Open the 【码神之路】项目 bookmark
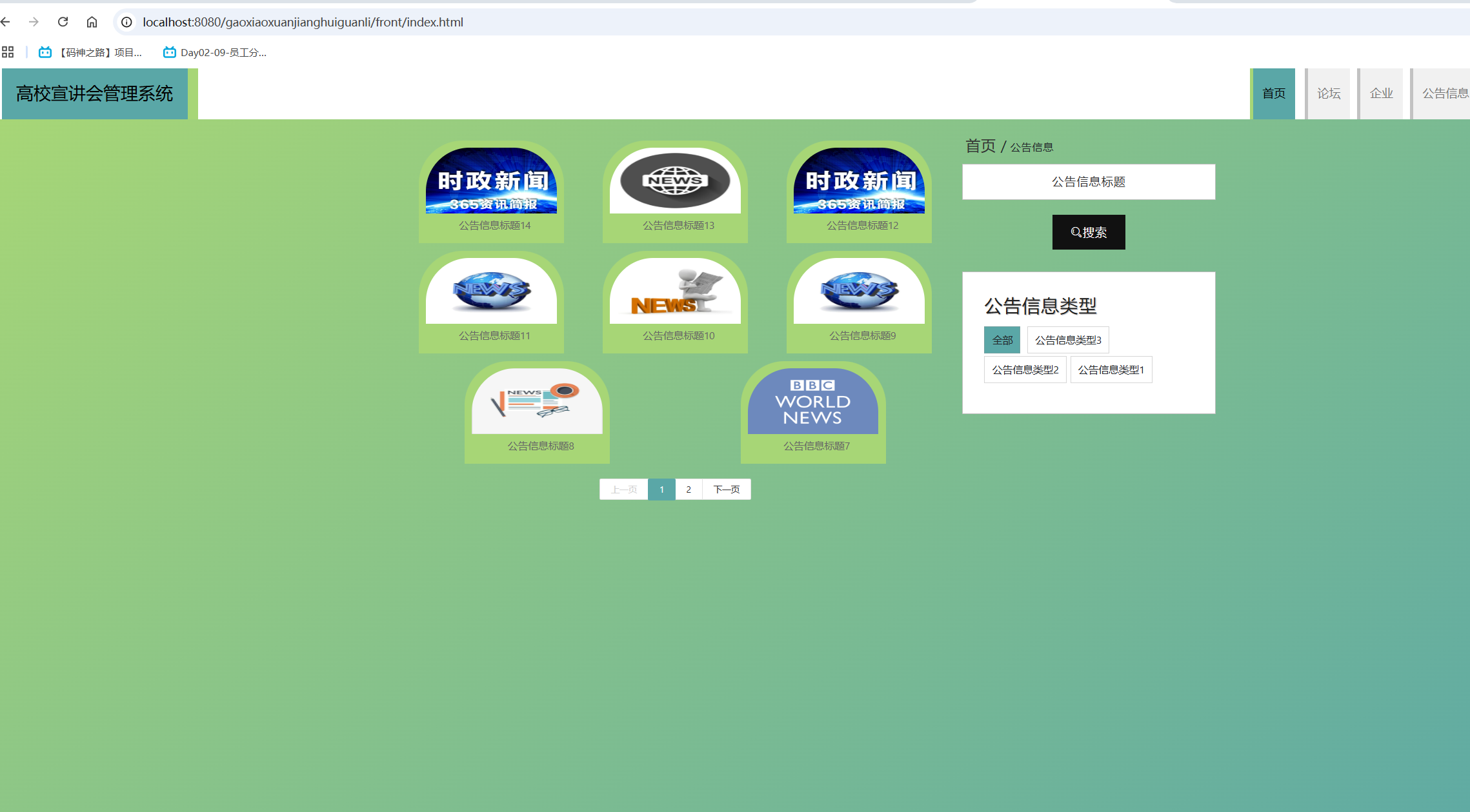Screen dimensions: 1470x812 pos(90,52)
